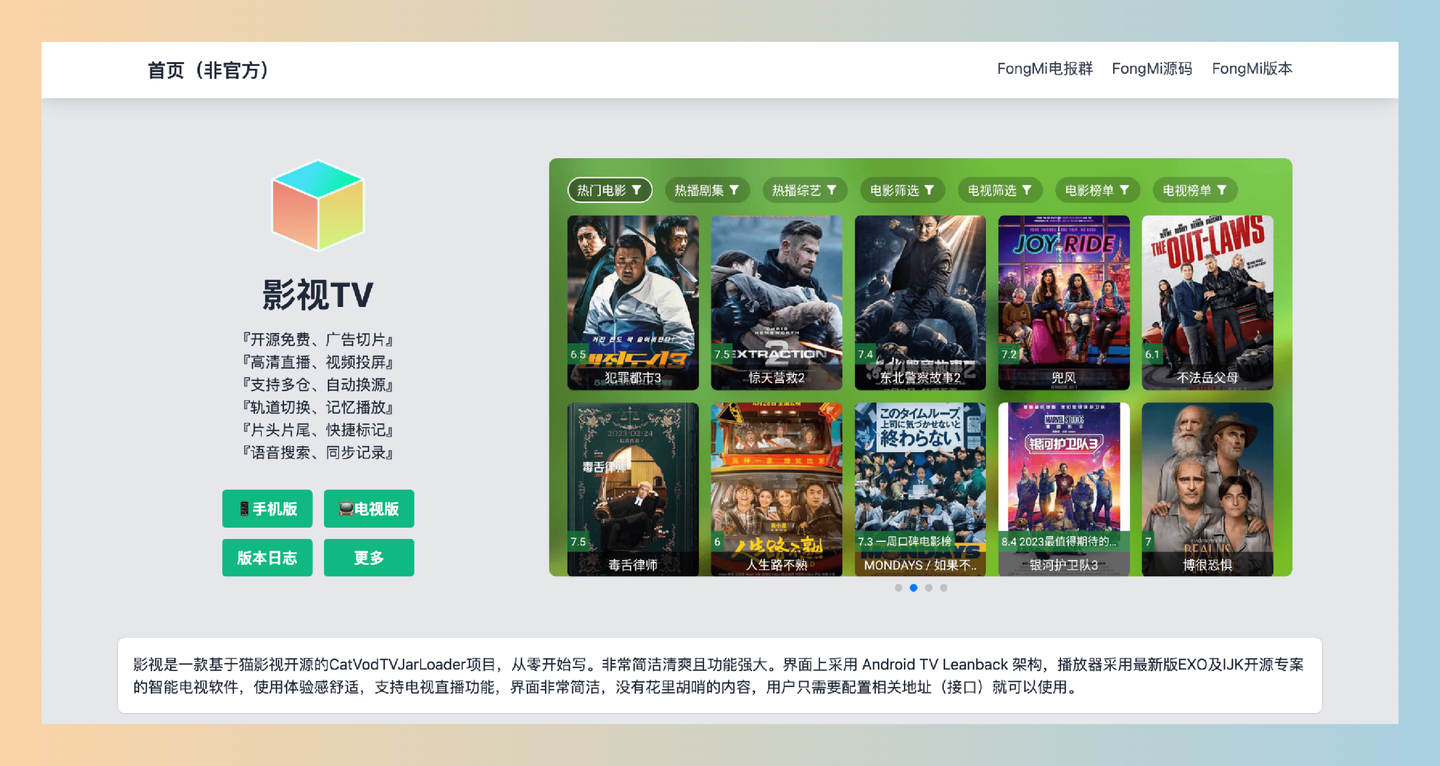This screenshot has height=766, width=1440.
Task: Click the phone icon on 手机版 button
Action: pyautogui.click(x=245, y=509)
